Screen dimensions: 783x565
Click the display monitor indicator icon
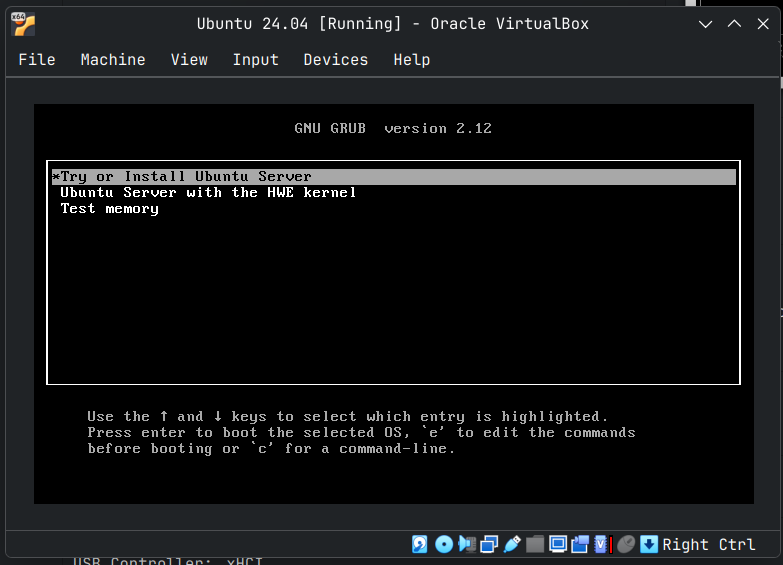(557, 544)
